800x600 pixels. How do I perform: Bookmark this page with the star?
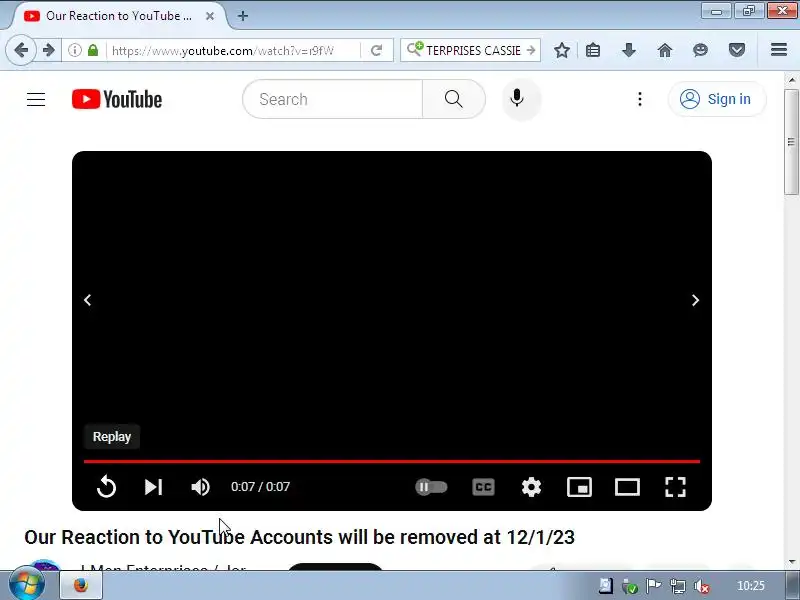tap(562, 50)
